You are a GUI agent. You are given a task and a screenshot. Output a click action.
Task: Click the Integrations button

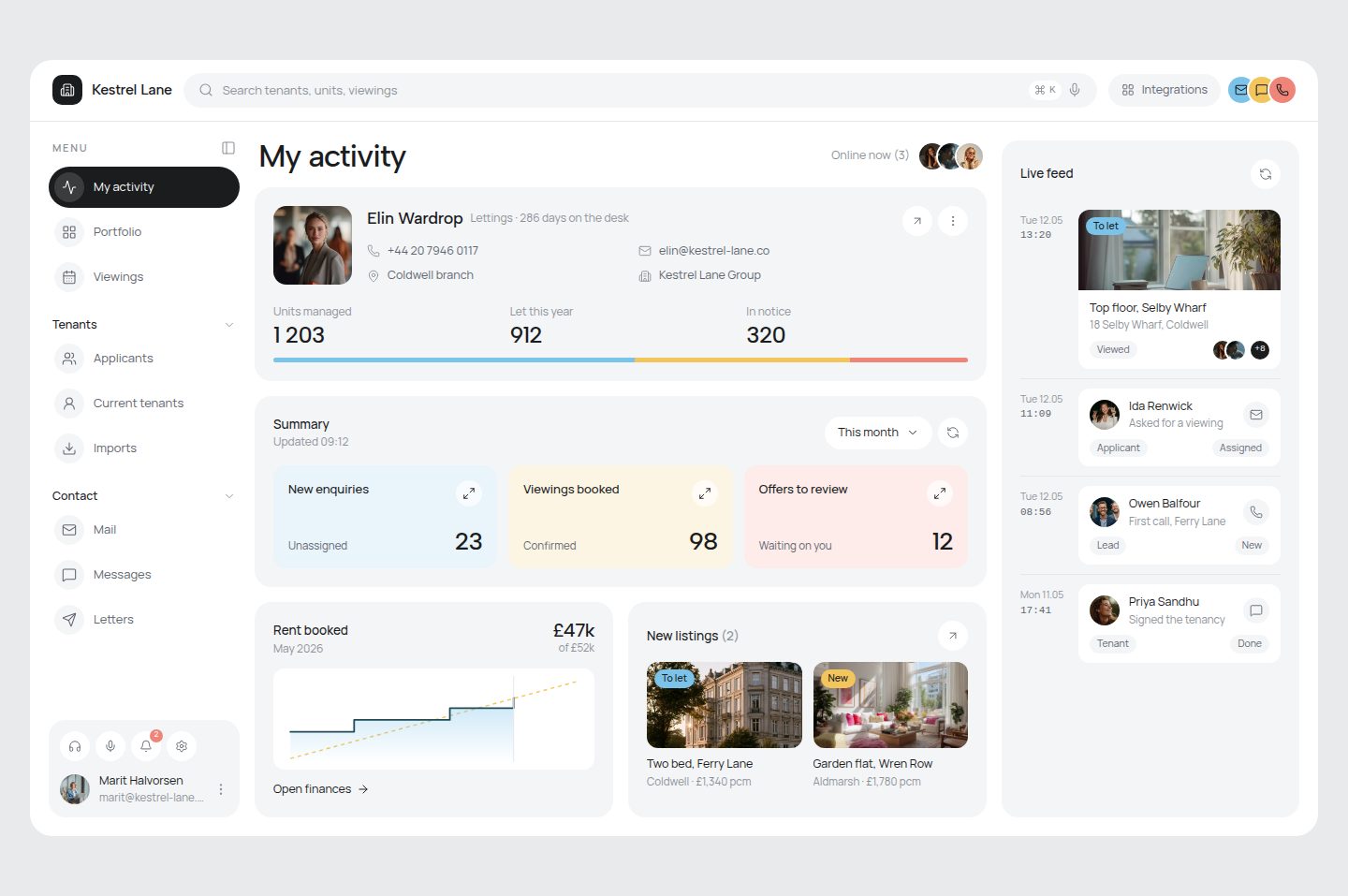(1165, 90)
